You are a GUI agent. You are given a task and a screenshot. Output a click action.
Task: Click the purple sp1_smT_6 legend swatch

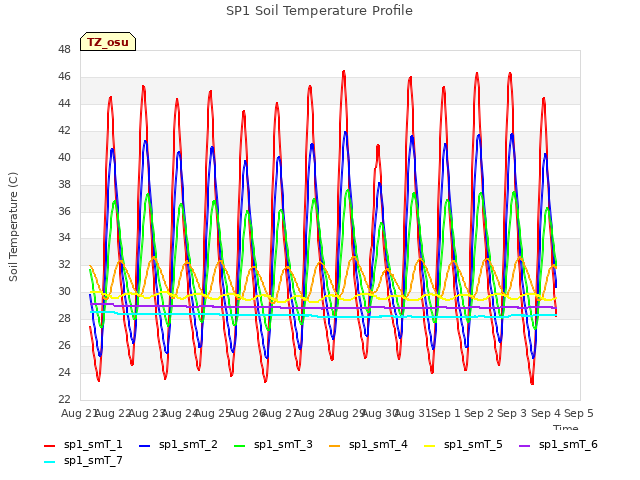(x=524, y=446)
